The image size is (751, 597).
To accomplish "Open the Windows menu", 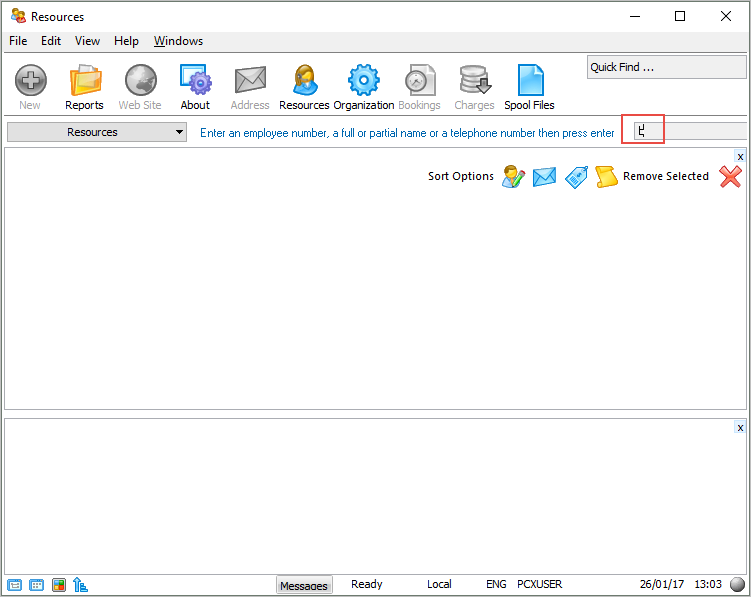I will point(178,41).
